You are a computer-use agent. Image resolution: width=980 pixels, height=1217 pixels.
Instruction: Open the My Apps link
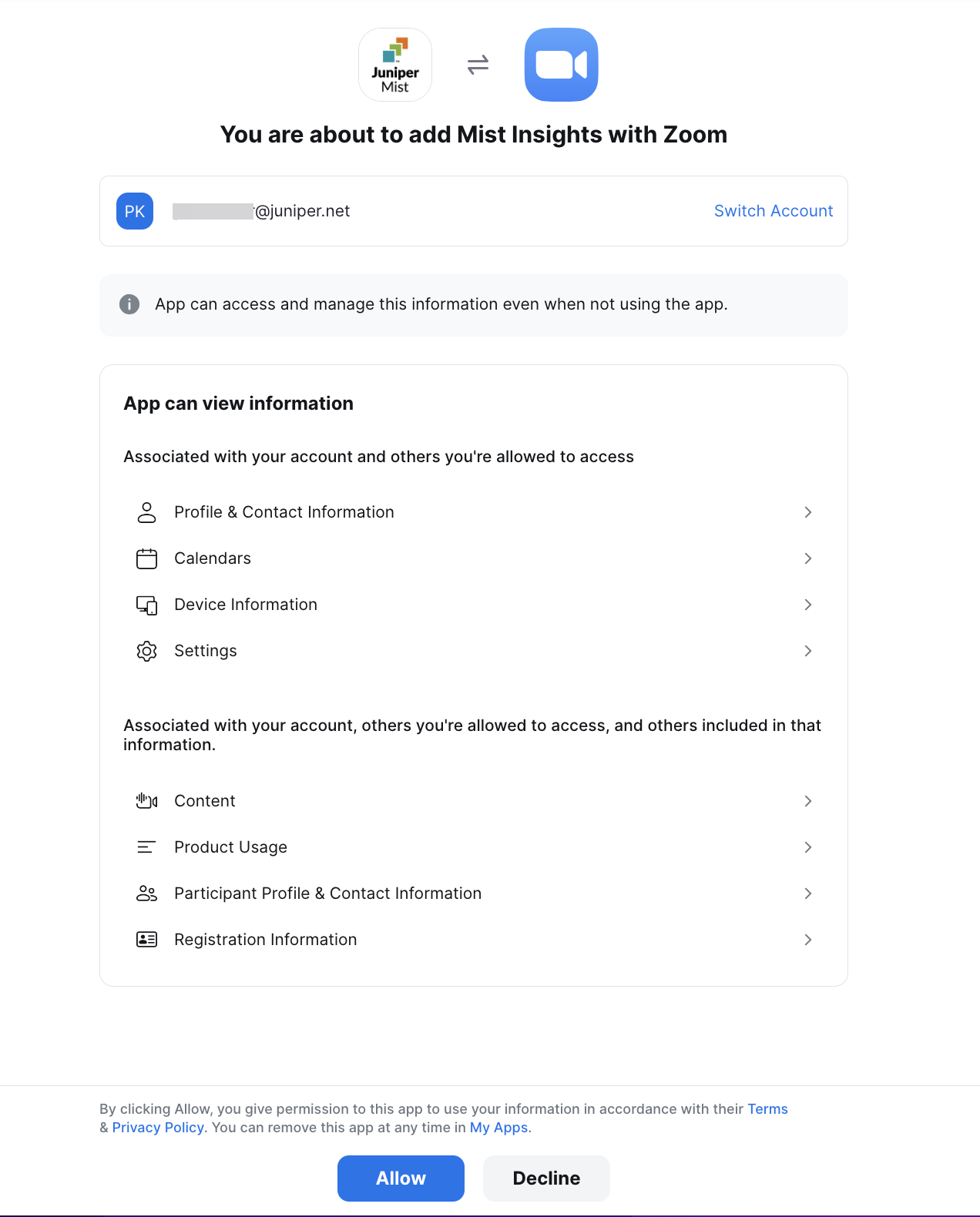tap(498, 1128)
